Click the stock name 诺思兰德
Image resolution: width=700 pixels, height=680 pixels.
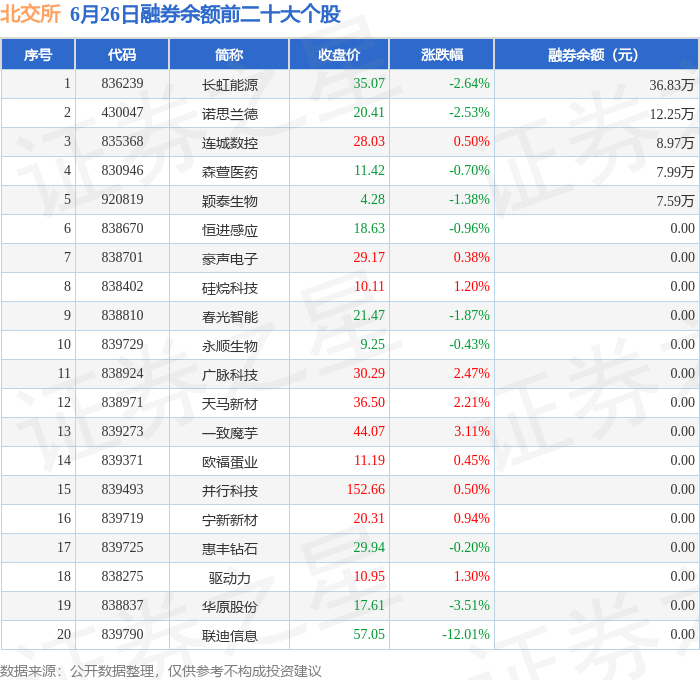tap(229, 113)
